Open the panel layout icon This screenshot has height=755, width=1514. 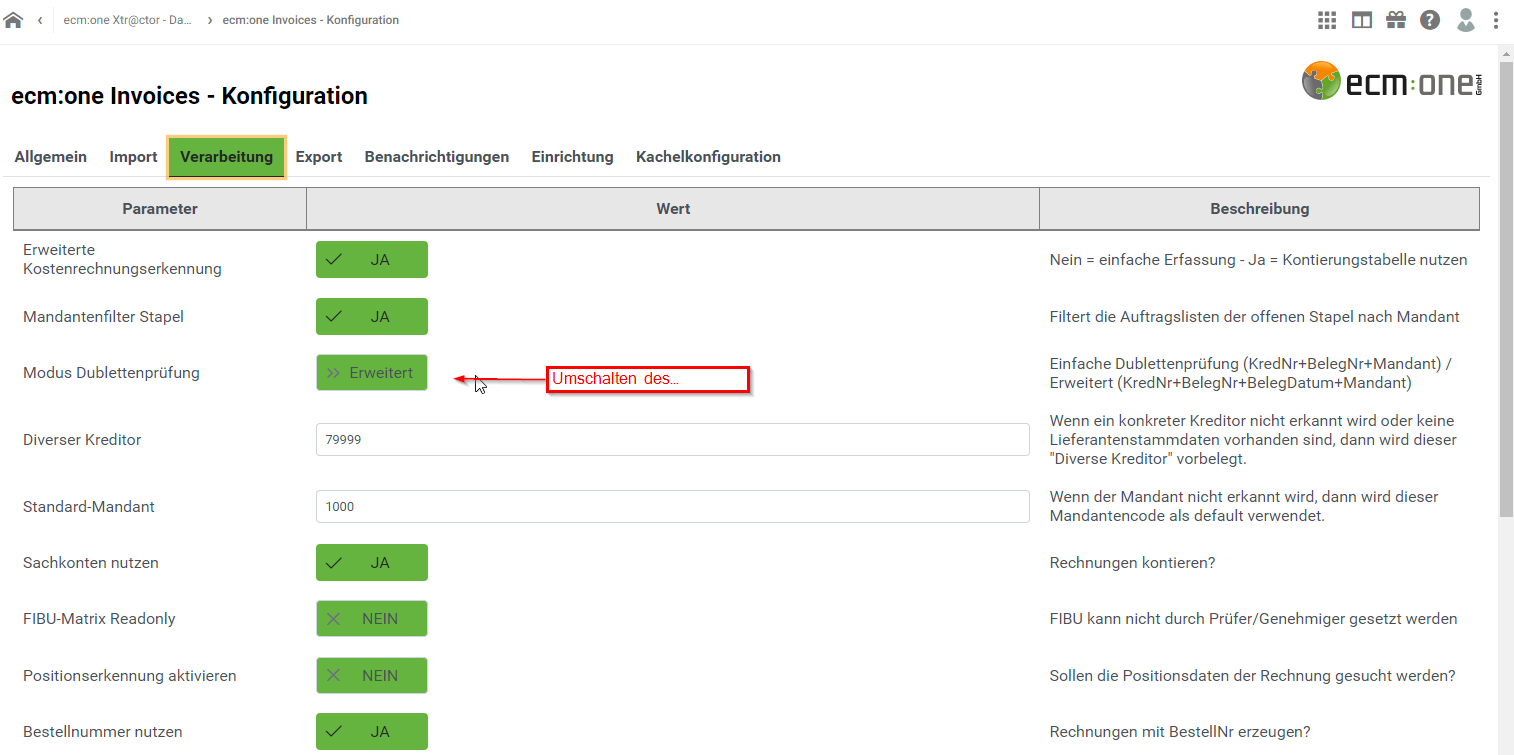1361,20
